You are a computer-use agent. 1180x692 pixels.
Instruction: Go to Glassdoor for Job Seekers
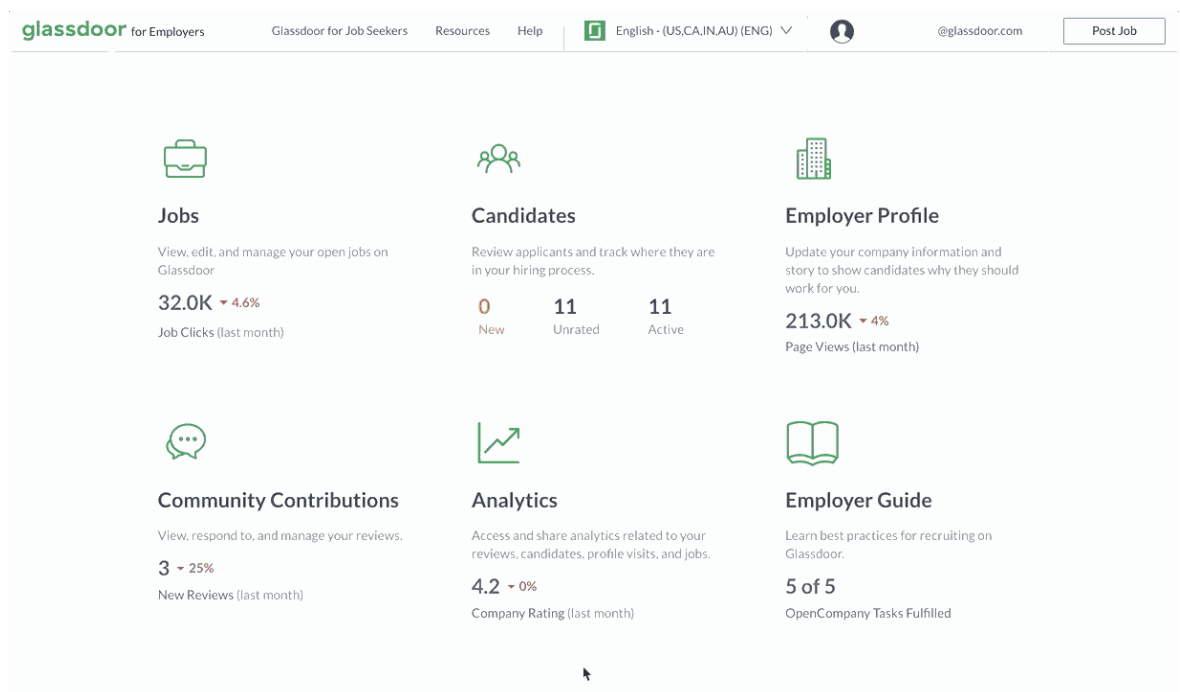click(339, 31)
